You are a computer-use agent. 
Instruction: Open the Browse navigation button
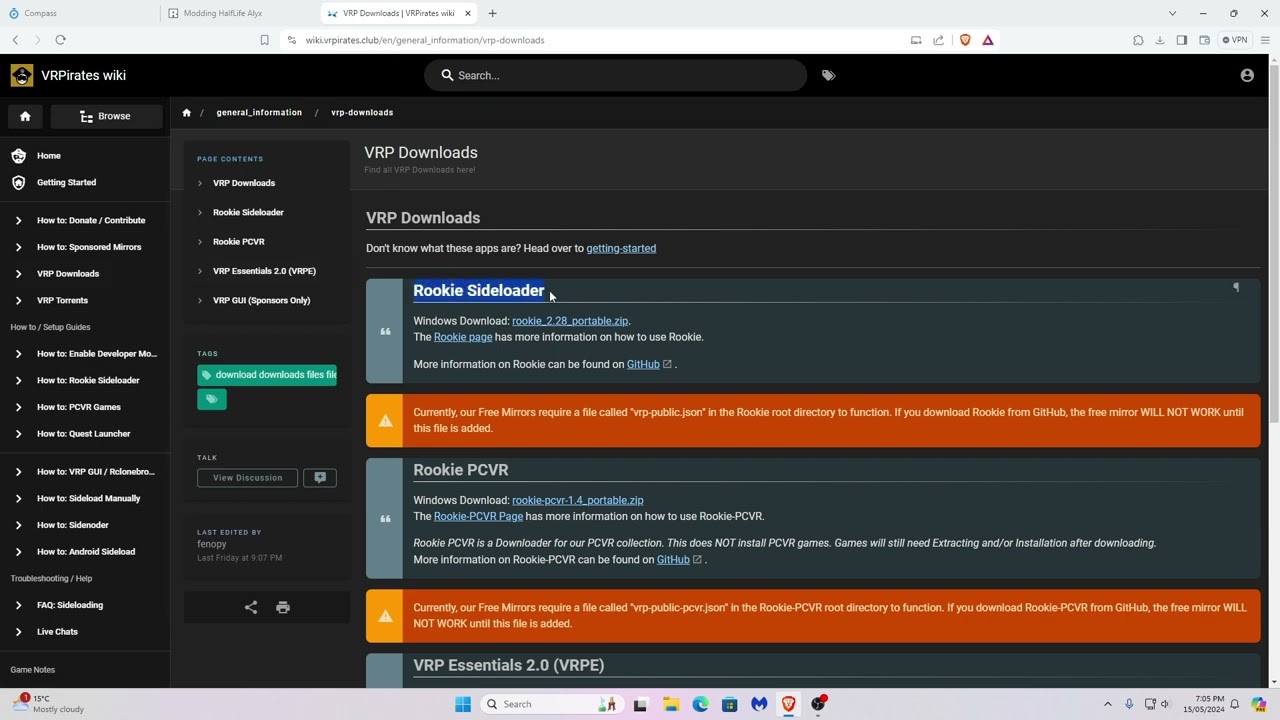click(x=105, y=116)
